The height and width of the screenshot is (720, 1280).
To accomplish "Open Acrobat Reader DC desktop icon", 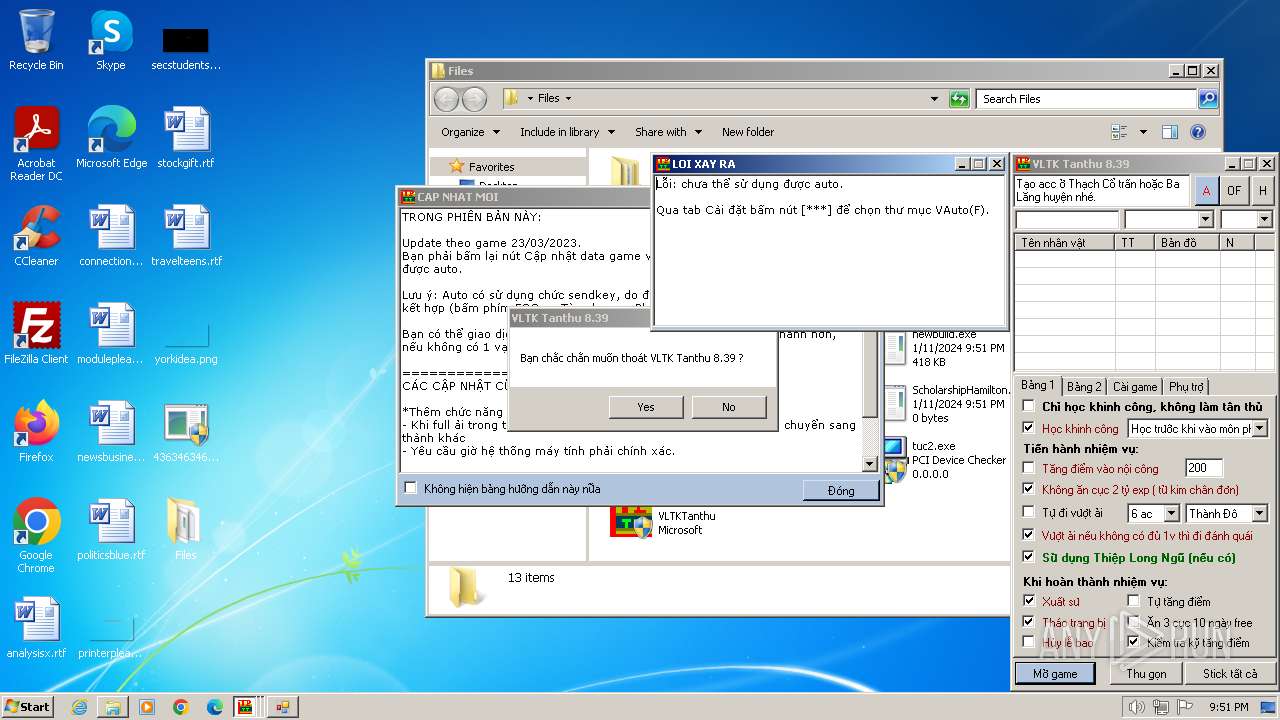I will [36, 144].
